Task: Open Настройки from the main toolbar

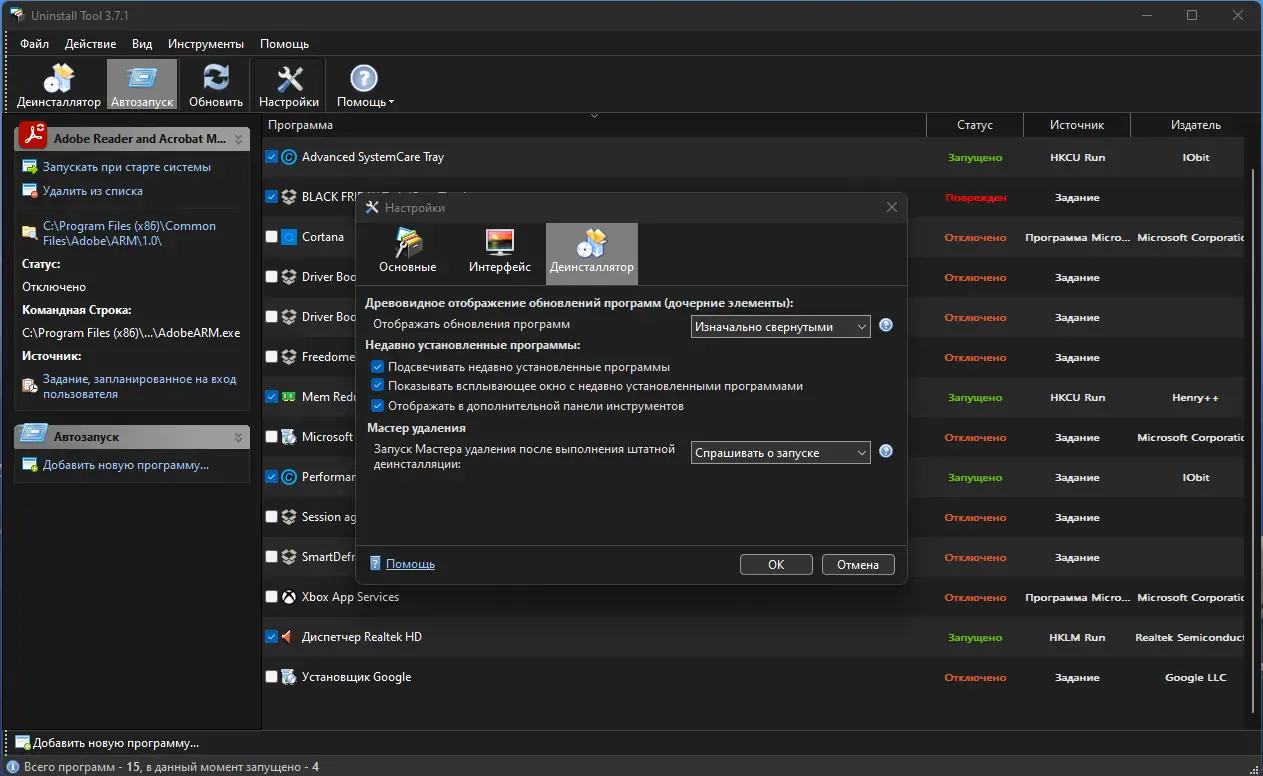Action: (x=289, y=85)
